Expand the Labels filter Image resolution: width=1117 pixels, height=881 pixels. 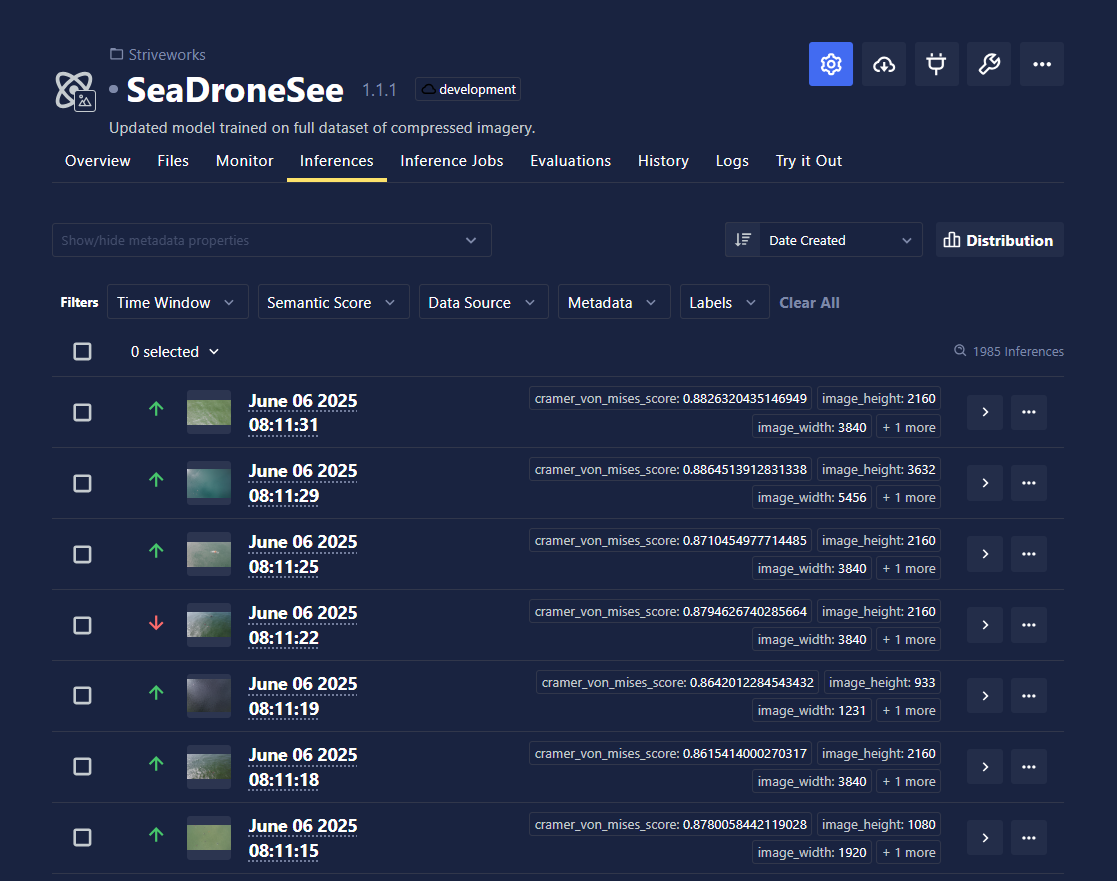click(x=724, y=302)
